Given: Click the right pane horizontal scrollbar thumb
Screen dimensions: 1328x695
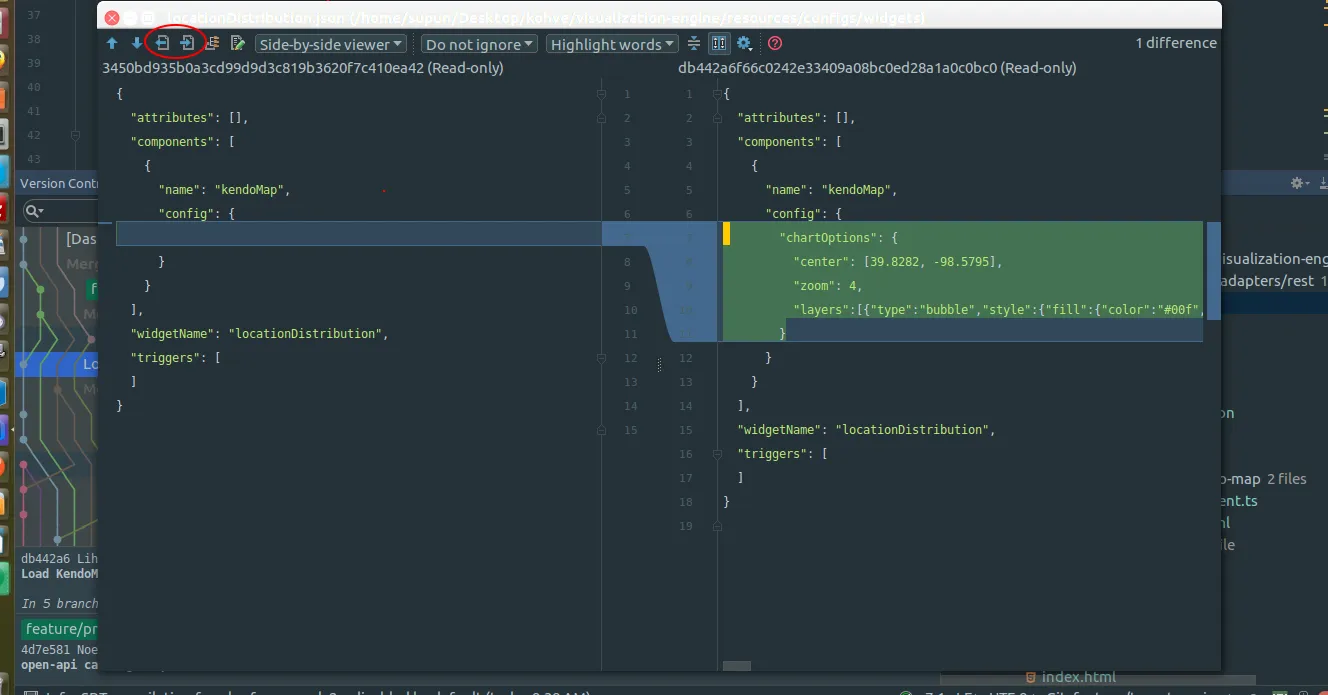Looking at the screenshot, I should tap(737, 666).
